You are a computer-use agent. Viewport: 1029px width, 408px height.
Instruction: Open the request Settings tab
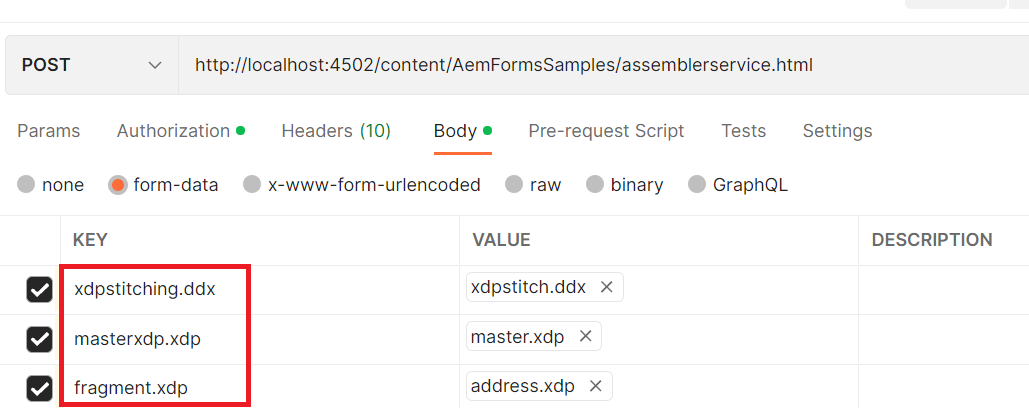pos(837,131)
